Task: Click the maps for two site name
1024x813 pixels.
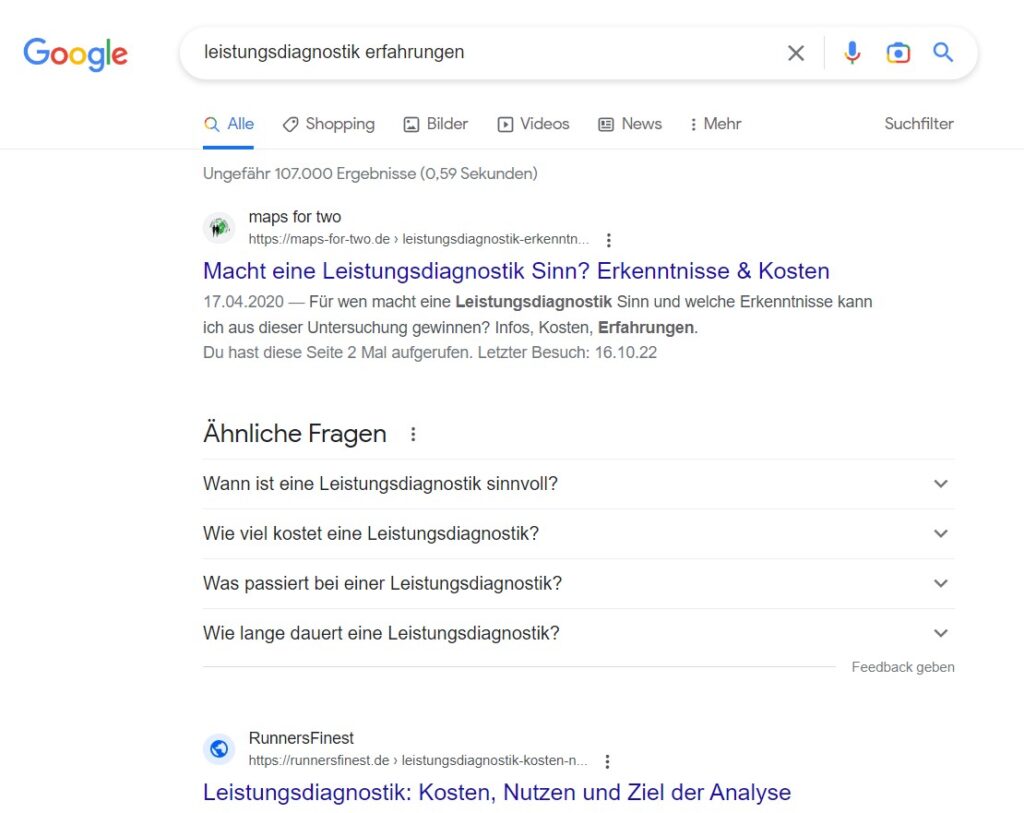Action: tap(295, 217)
